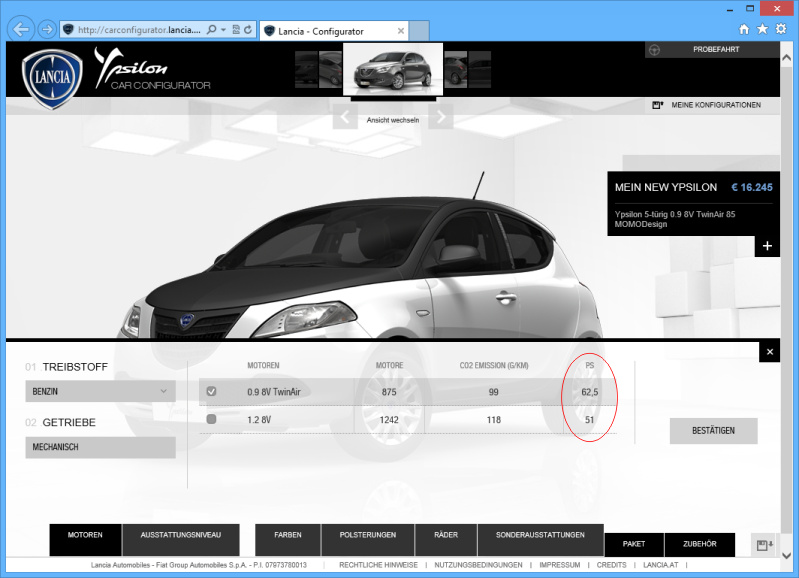Open Meine Konfigurationen
This screenshot has height=578, width=799.
712,105
